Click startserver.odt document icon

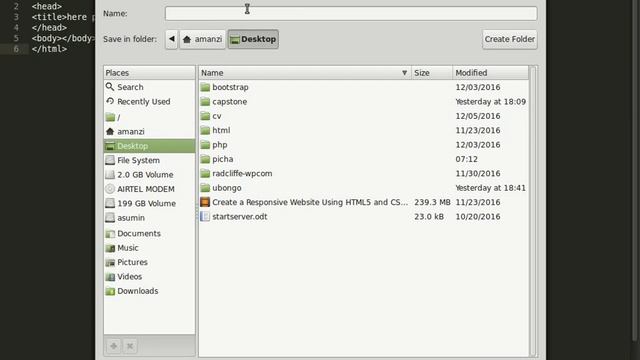click(205, 217)
